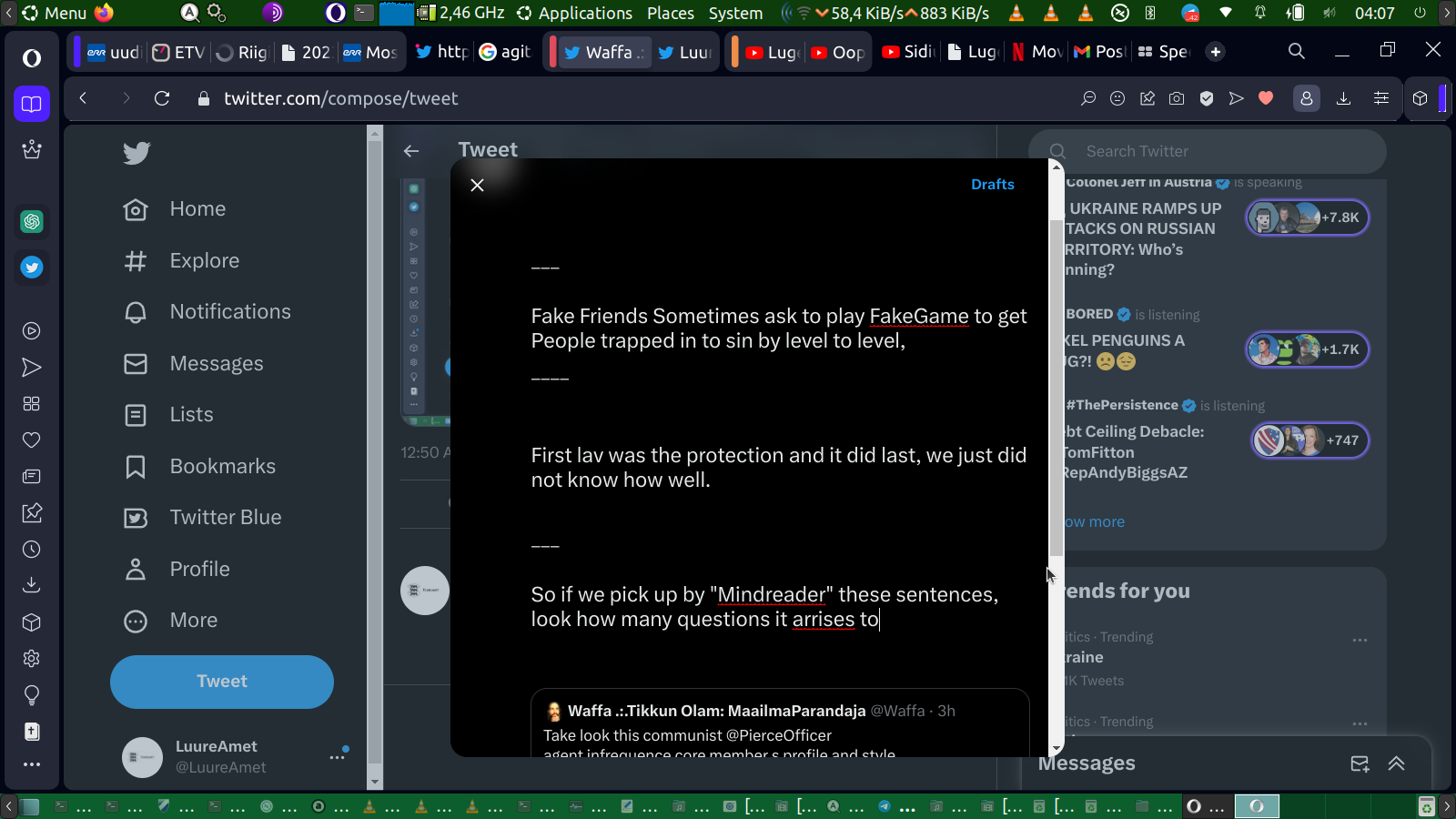Open ChatGPT in the Opera sidebar
The image size is (1456, 819).
pyautogui.click(x=32, y=221)
